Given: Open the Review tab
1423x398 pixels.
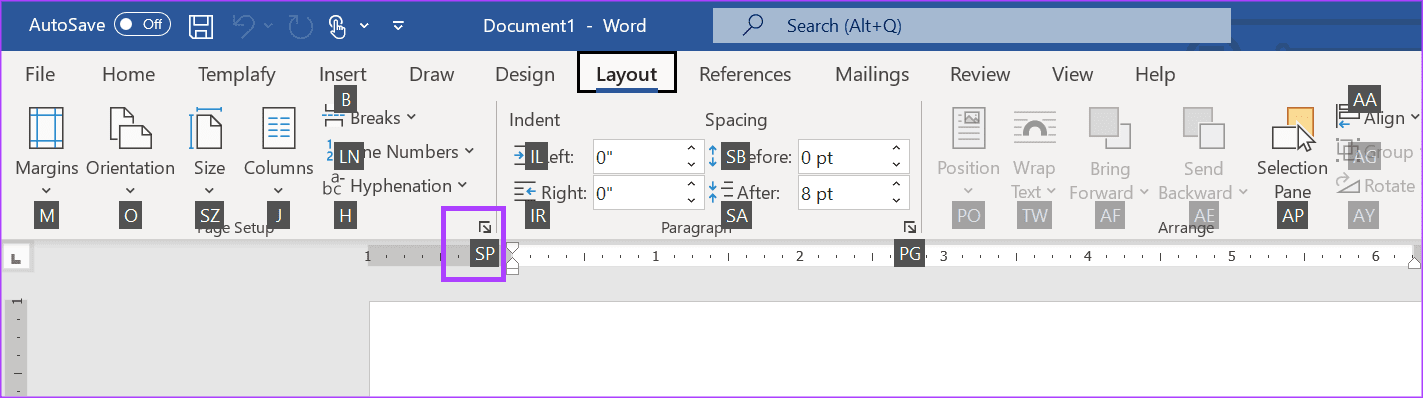Looking at the screenshot, I should click(980, 74).
